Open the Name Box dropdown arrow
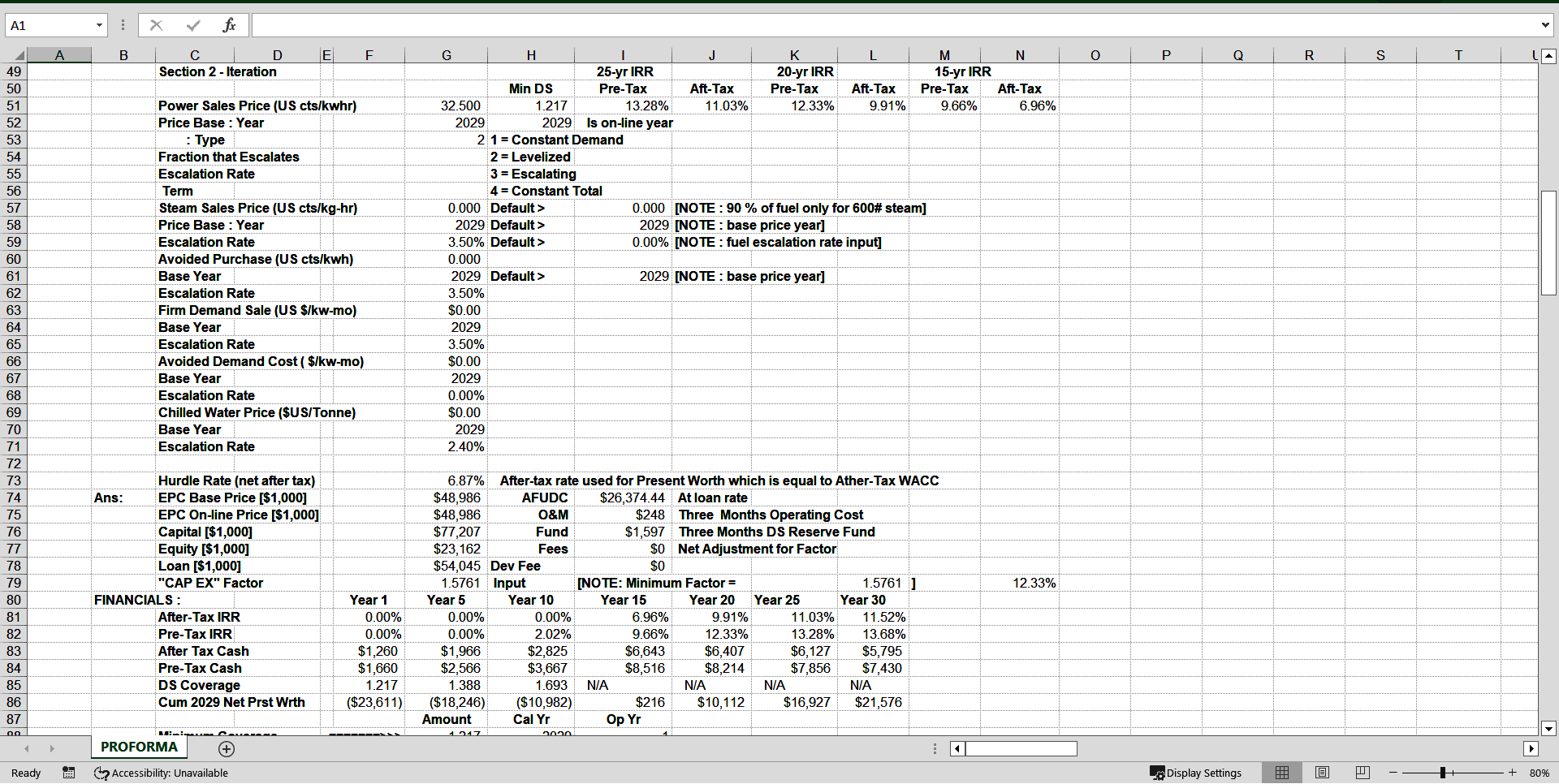Screen dimensions: 1559x784 click(x=100, y=24)
